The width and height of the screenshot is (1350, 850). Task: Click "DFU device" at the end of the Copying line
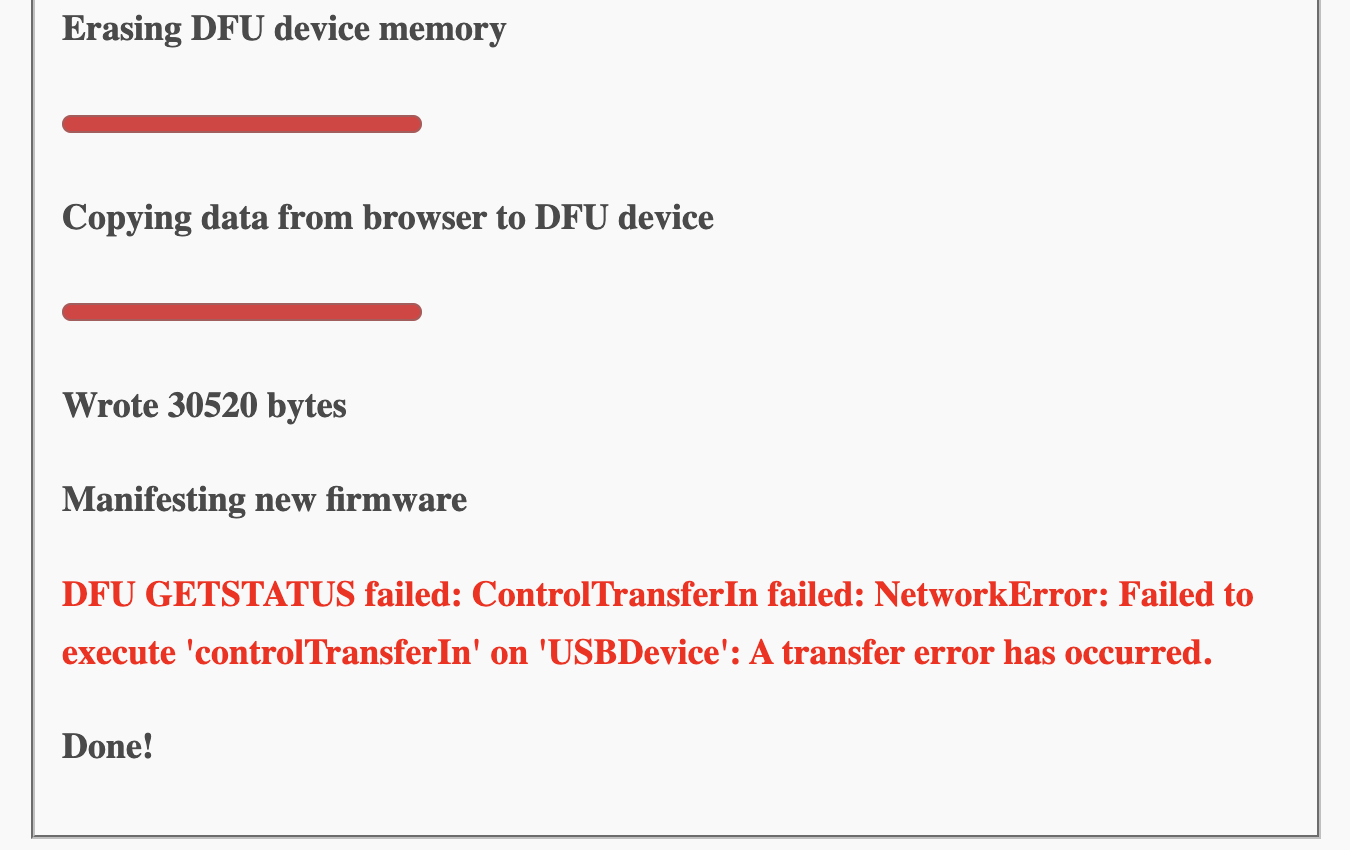click(x=624, y=218)
